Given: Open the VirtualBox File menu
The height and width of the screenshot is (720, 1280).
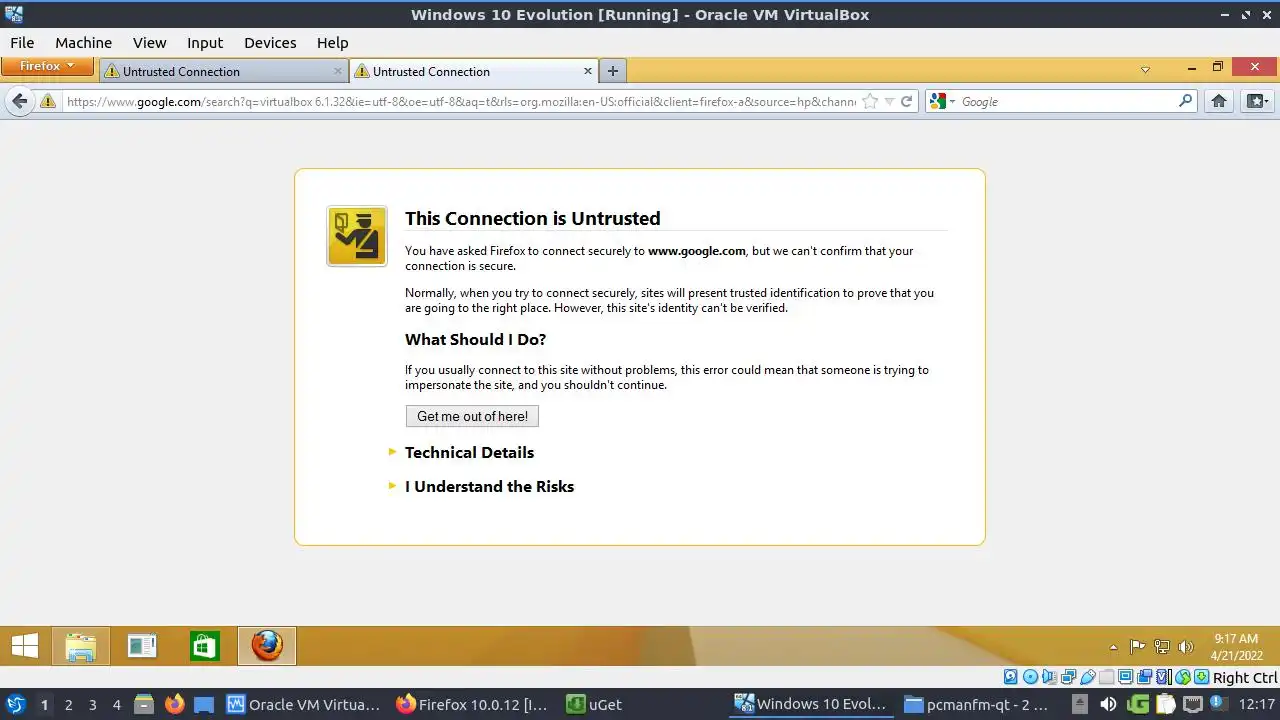Looking at the screenshot, I should point(22,42).
